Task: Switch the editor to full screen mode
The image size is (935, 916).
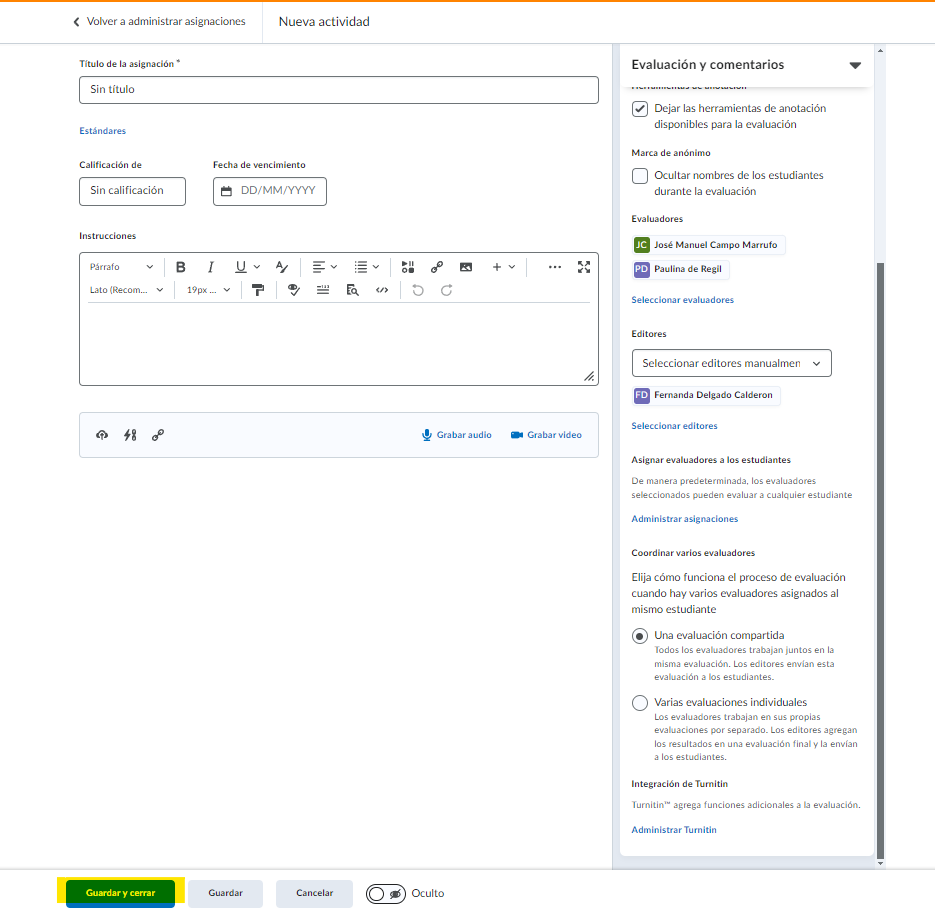Action: pos(584,267)
